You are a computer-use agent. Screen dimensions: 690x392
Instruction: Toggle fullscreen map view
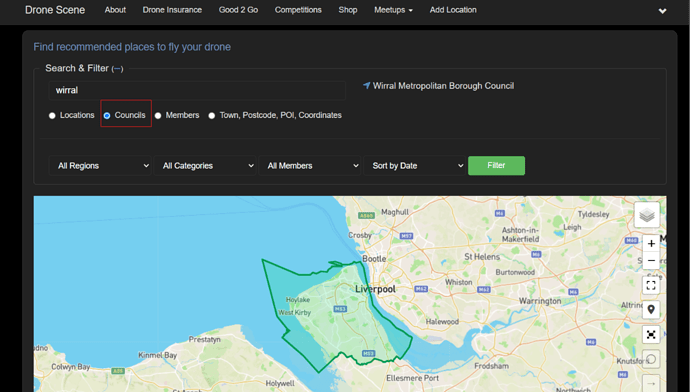[651, 285]
